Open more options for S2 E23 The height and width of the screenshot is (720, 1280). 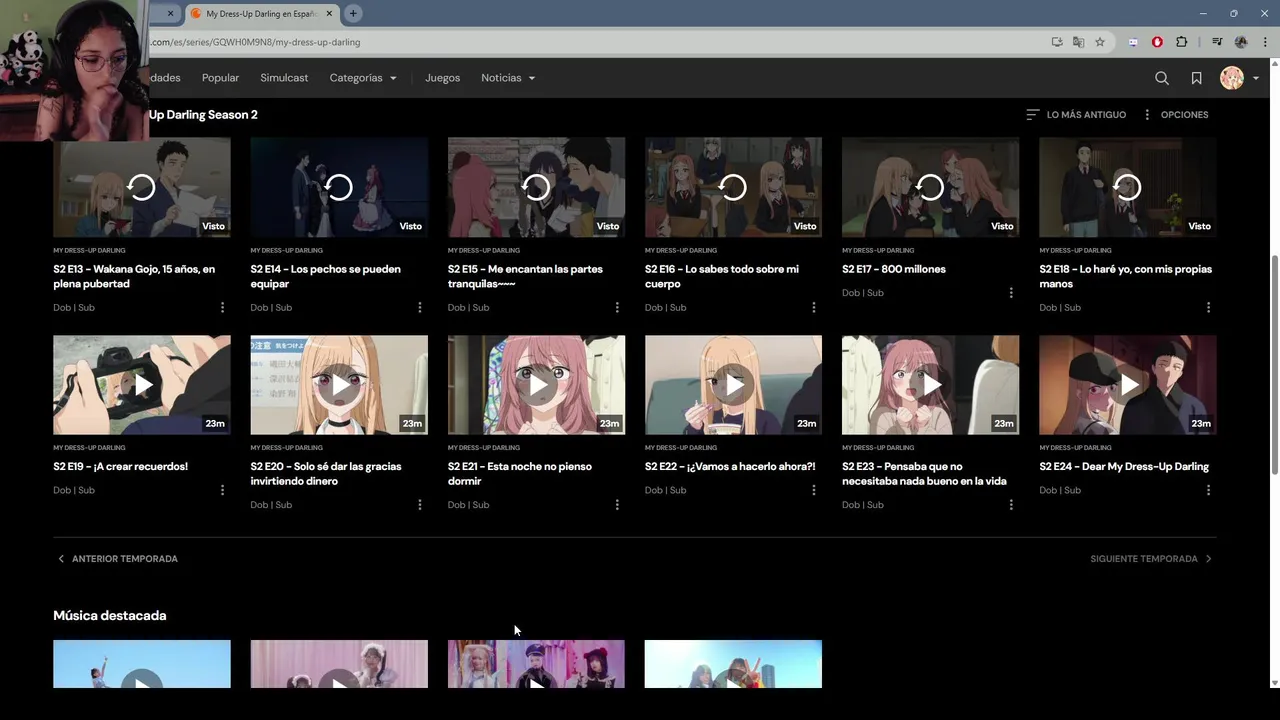pyautogui.click(x=1011, y=505)
